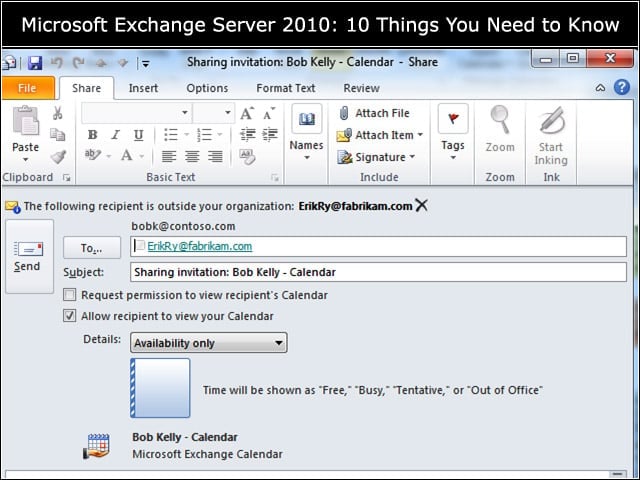This screenshot has width=640, height=480.
Task: Toggle Italic formatting
Action: point(116,135)
